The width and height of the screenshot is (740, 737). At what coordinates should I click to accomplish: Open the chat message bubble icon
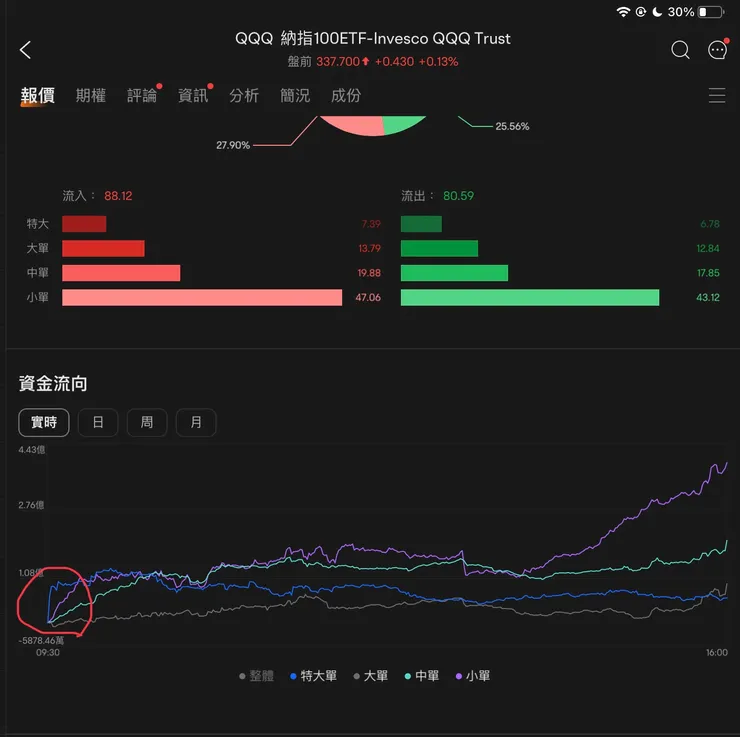coord(717,50)
